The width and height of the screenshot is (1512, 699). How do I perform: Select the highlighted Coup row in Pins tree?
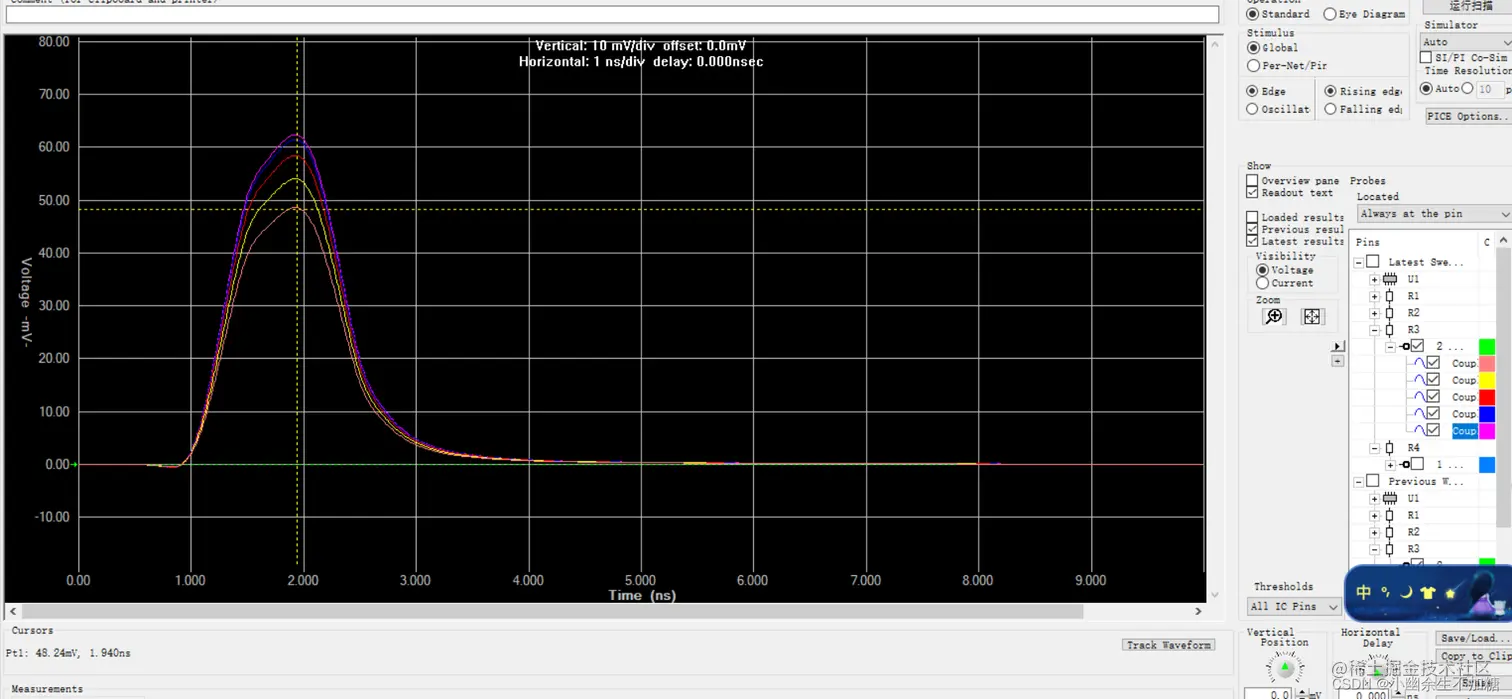click(x=1464, y=431)
